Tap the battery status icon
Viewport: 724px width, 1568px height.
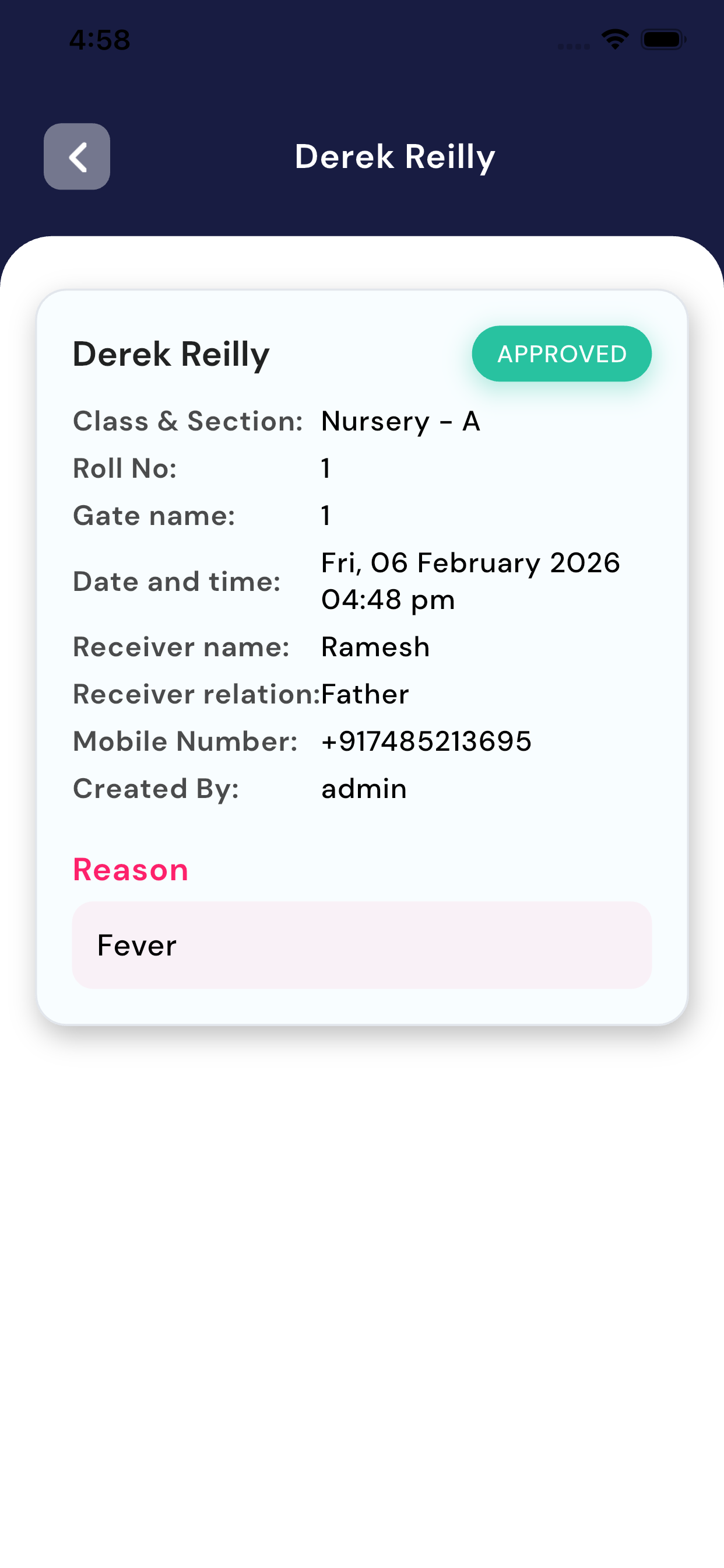[x=663, y=40]
